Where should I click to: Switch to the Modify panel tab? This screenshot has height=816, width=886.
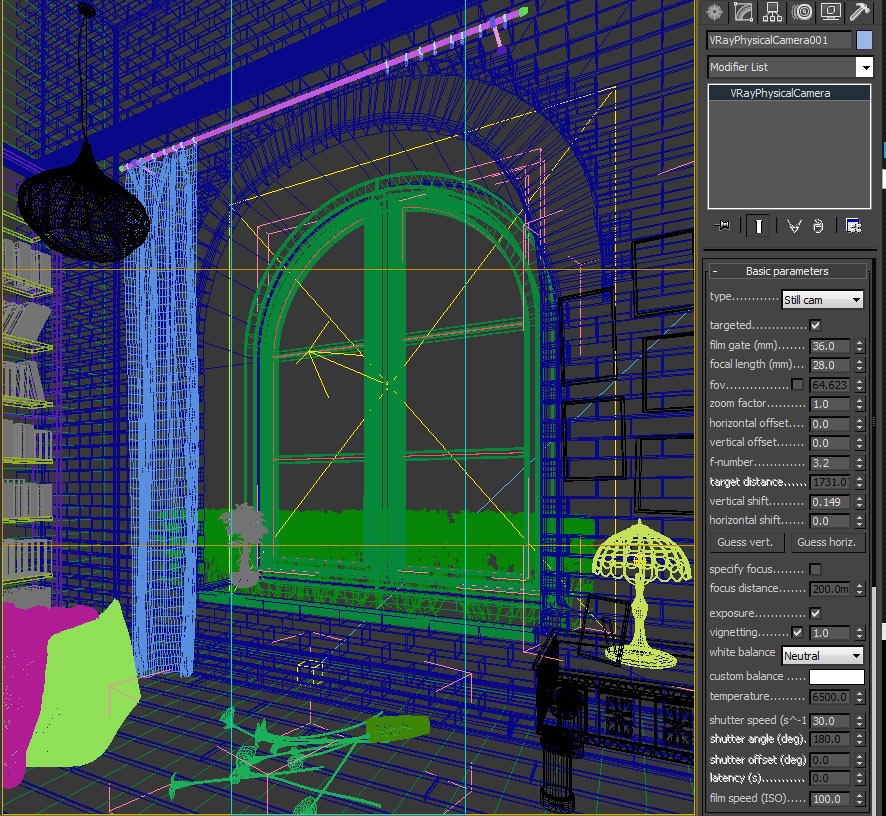coord(743,12)
